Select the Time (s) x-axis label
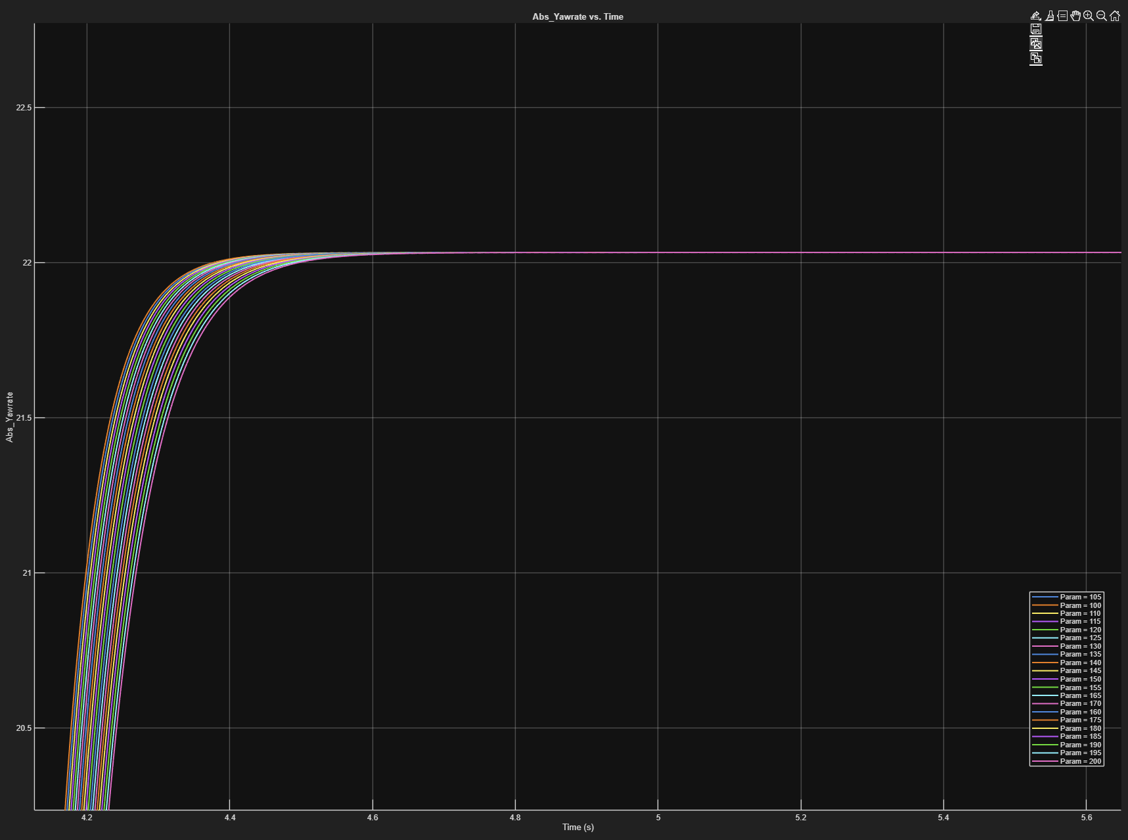 [x=578, y=827]
